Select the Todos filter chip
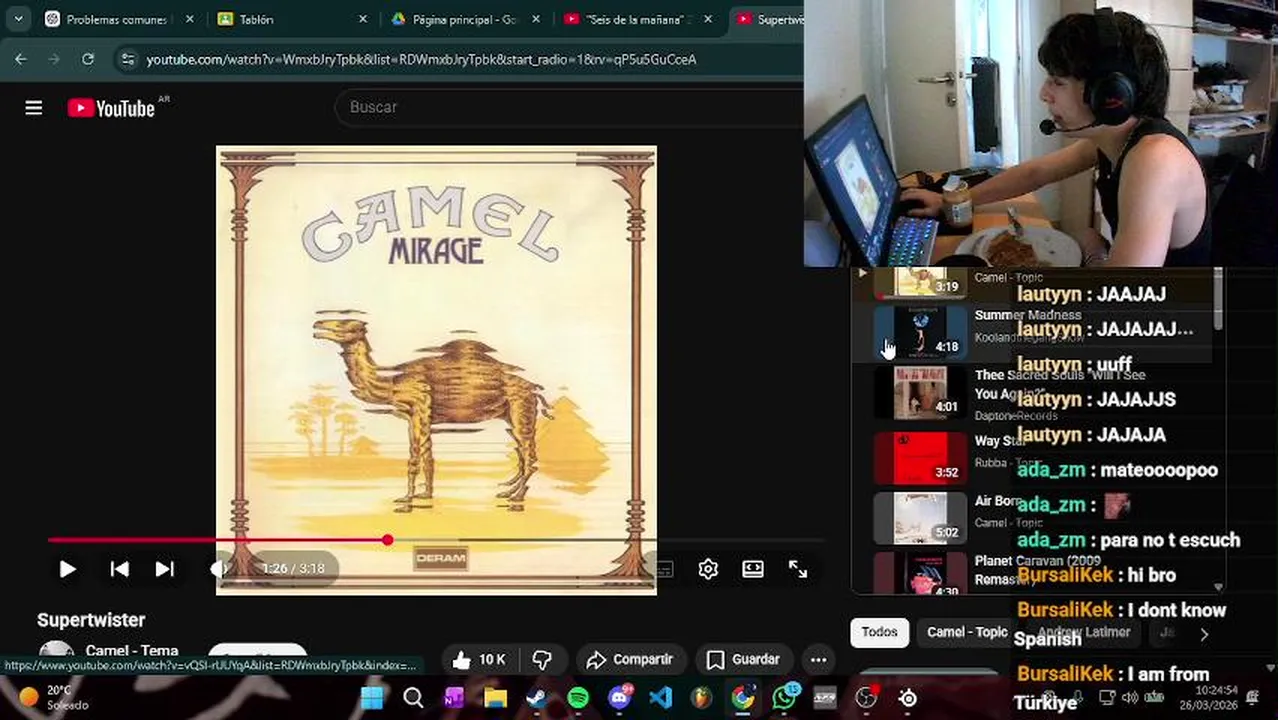The image size is (1278, 720). (879, 632)
